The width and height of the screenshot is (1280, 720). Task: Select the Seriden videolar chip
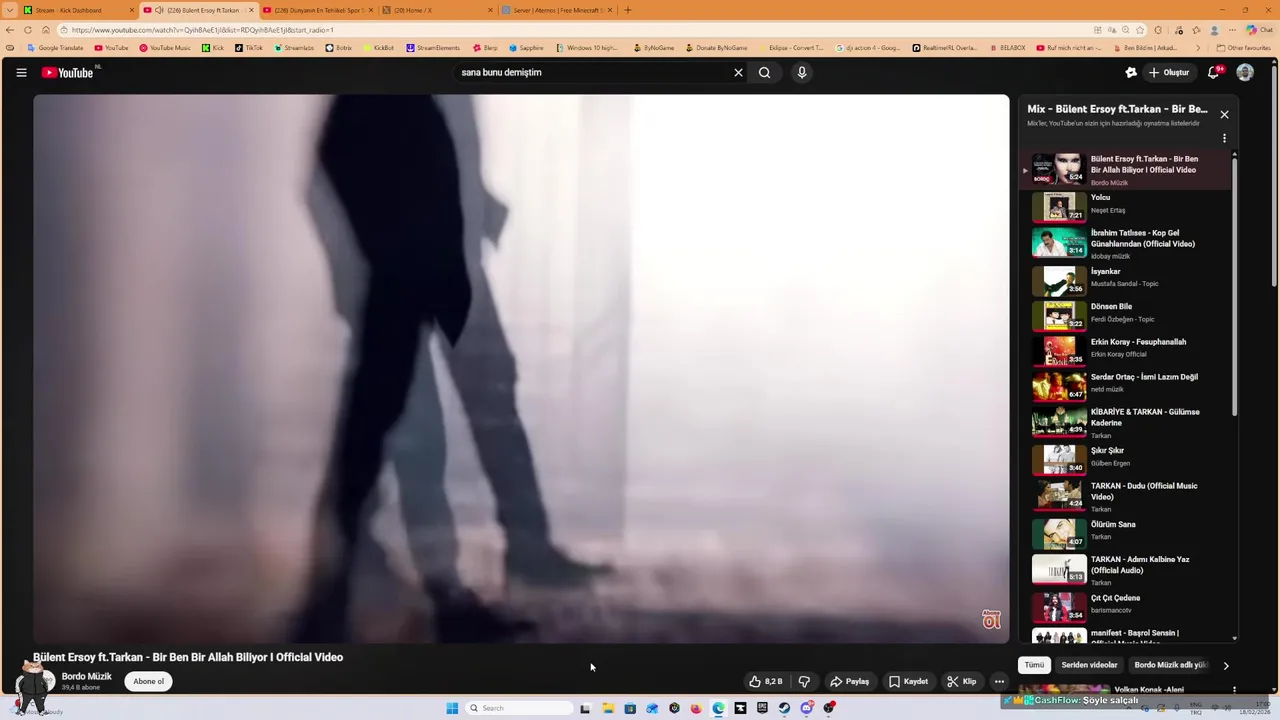[x=1089, y=665]
